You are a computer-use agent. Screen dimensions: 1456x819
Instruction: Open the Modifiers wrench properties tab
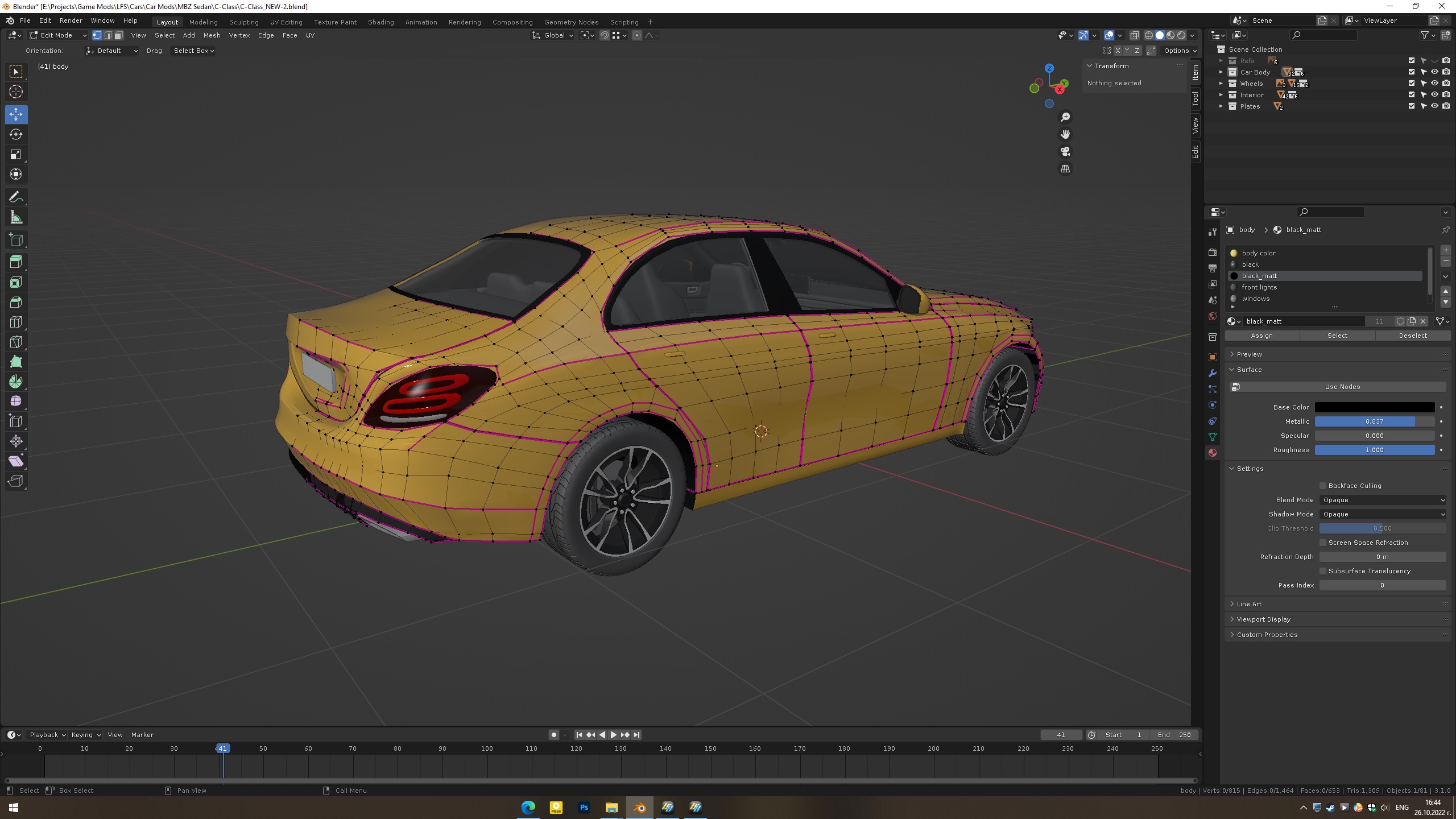pyautogui.click(x=1213, y=373)
